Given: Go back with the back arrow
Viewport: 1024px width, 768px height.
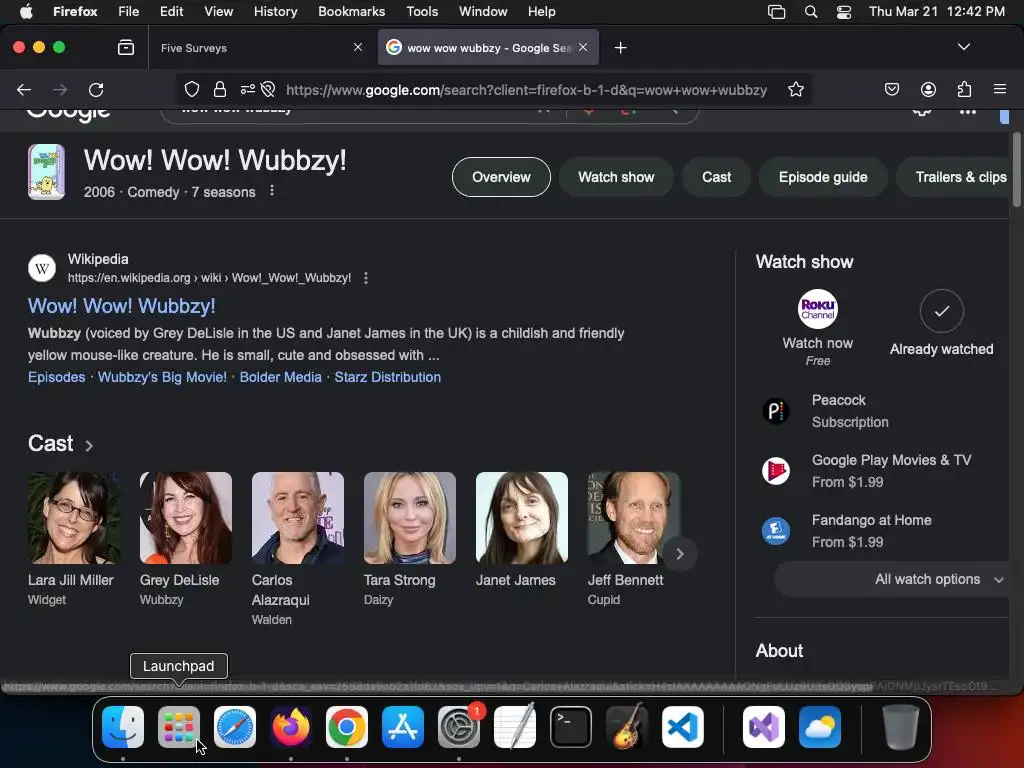Looking at the screenshot, I should (24, 89).
